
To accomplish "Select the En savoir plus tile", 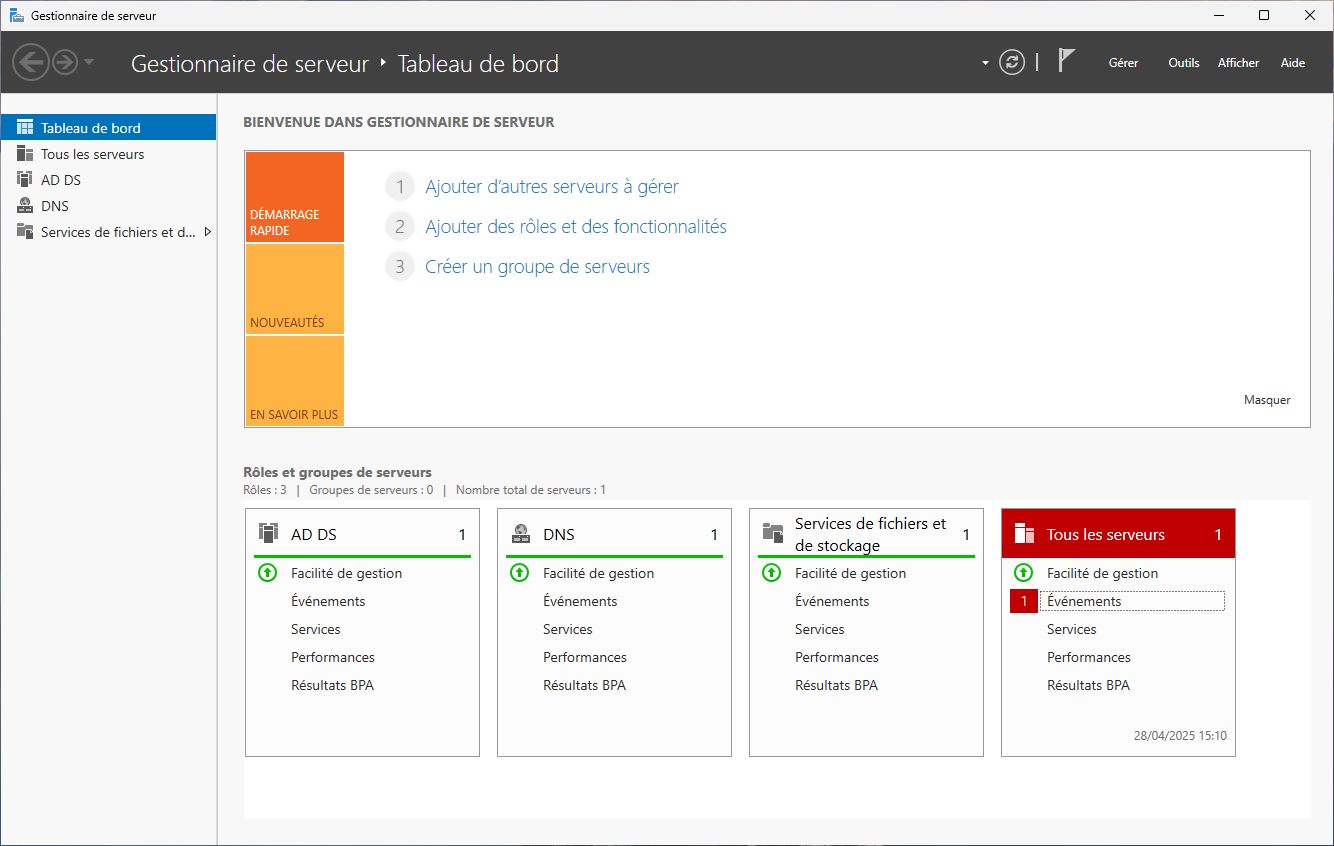I will (294, 381).
